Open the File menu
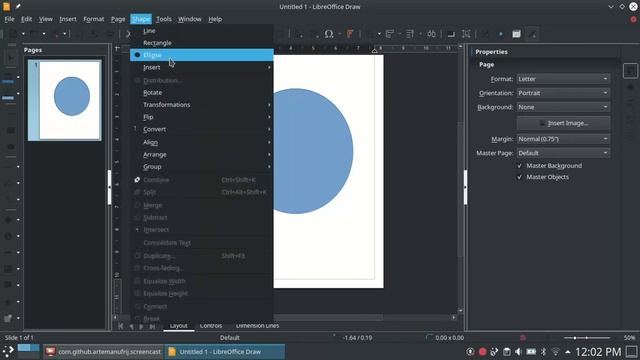 click(9, 19)
